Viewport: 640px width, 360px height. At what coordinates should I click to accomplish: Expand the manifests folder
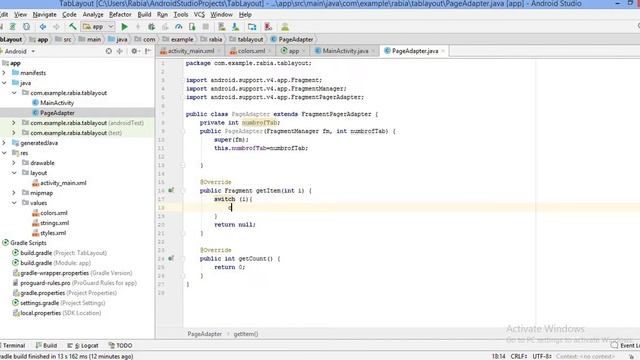(4, 73)
